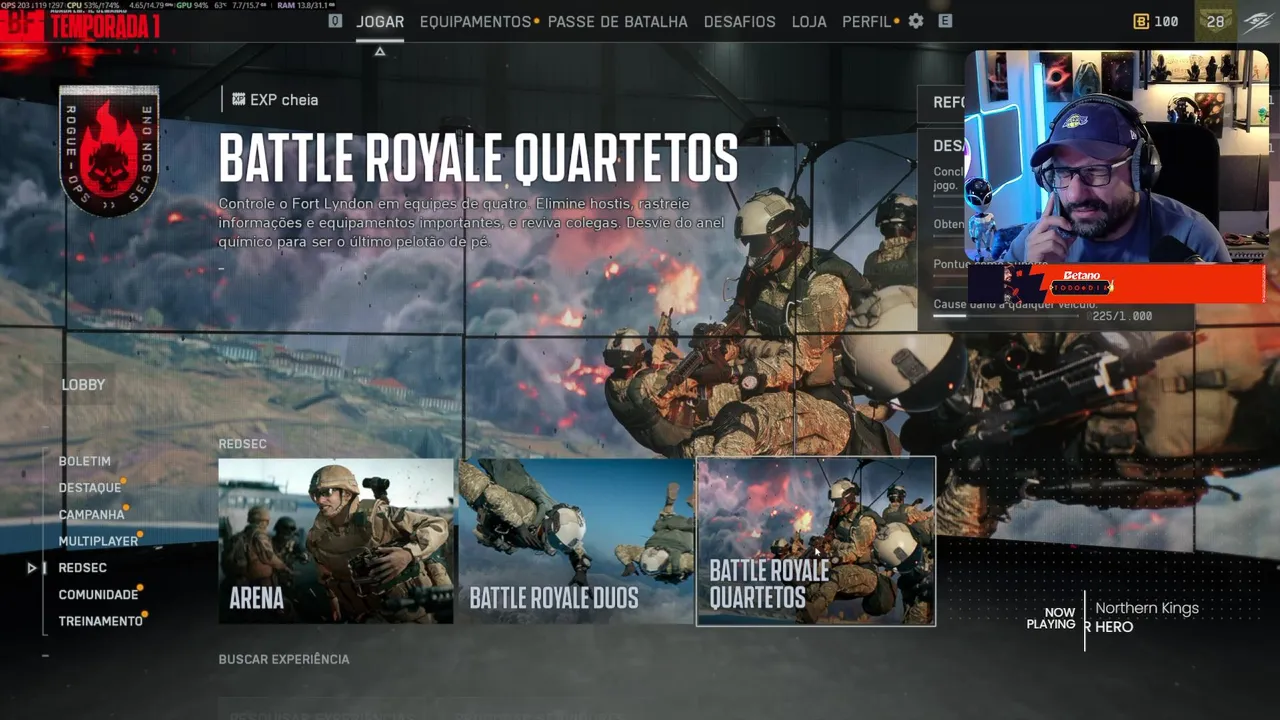The height and width of the screenshot is (720, 1280).
Task: Select the ARENA mode card
Action: tap(336, 541)
